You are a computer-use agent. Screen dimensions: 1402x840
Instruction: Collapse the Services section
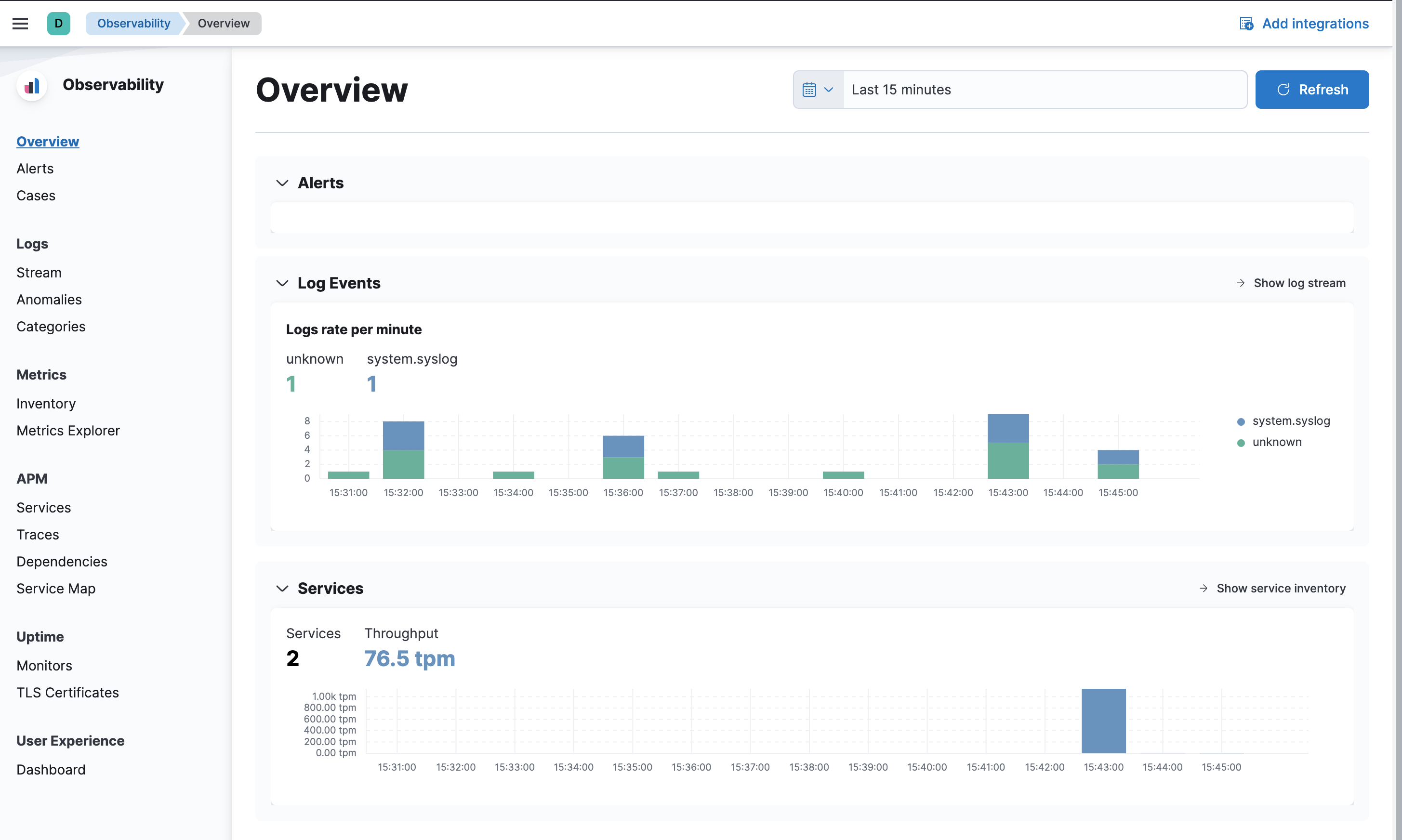click(x=282, y=588)
